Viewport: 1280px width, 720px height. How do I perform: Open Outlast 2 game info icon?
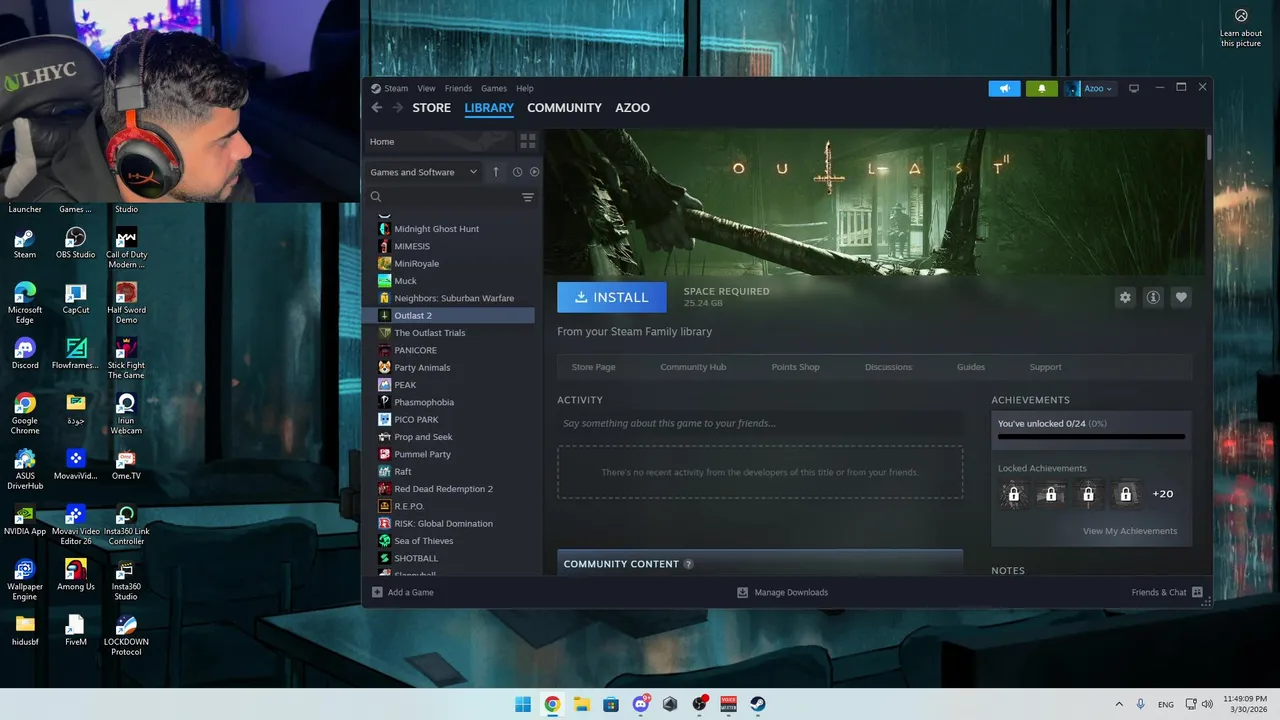(x=1153, y=297)
